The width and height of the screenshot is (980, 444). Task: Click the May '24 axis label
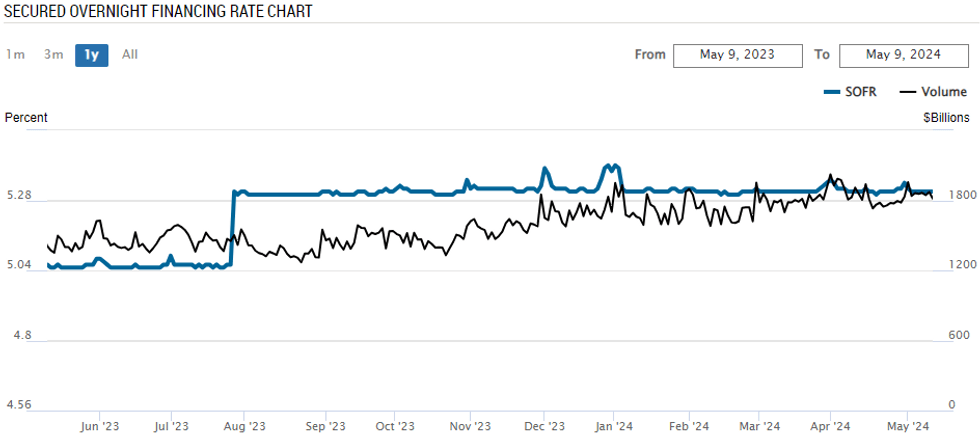coord(906,425)
